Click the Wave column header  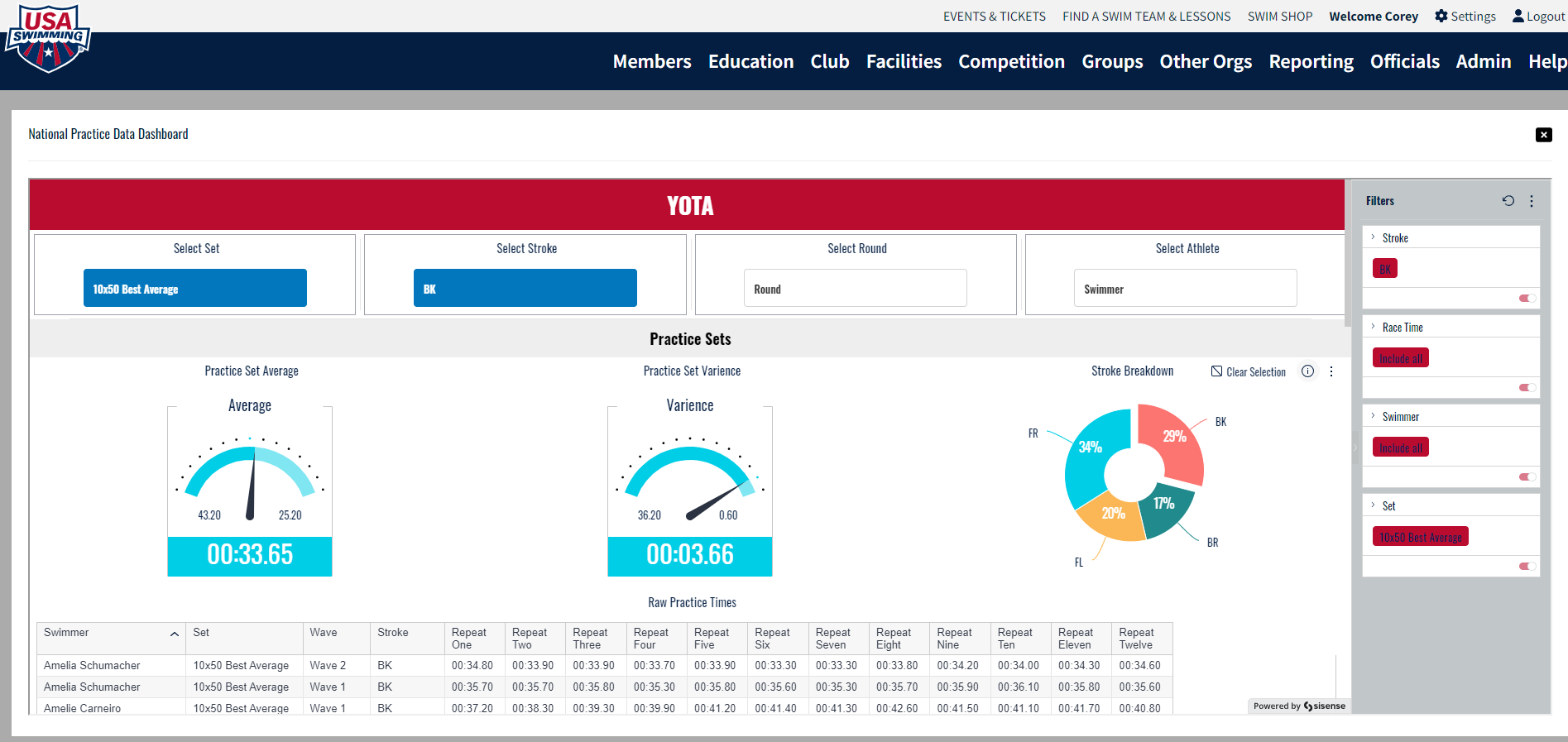(x=336, y=639)
